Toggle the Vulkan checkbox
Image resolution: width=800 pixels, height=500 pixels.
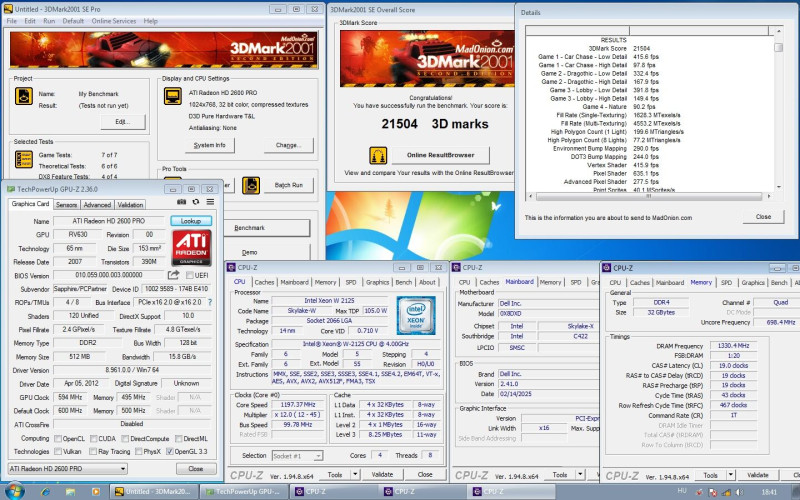58,452
